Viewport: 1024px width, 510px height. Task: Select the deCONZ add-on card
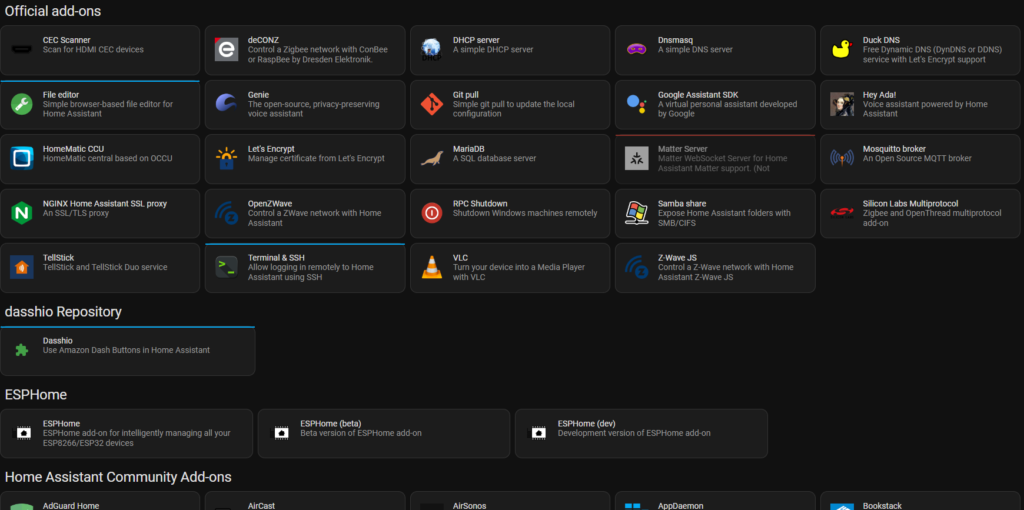pos(306,50)
